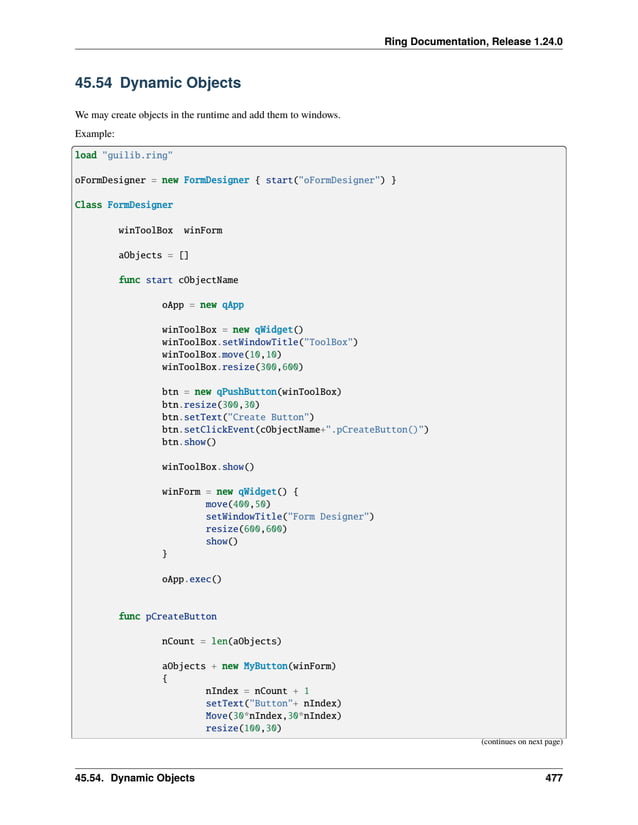This screenshot has width=638, height=825.
Task: Click the 'Class FormDesigner' line
Action: pyautogui.click(x=124, y=205)
